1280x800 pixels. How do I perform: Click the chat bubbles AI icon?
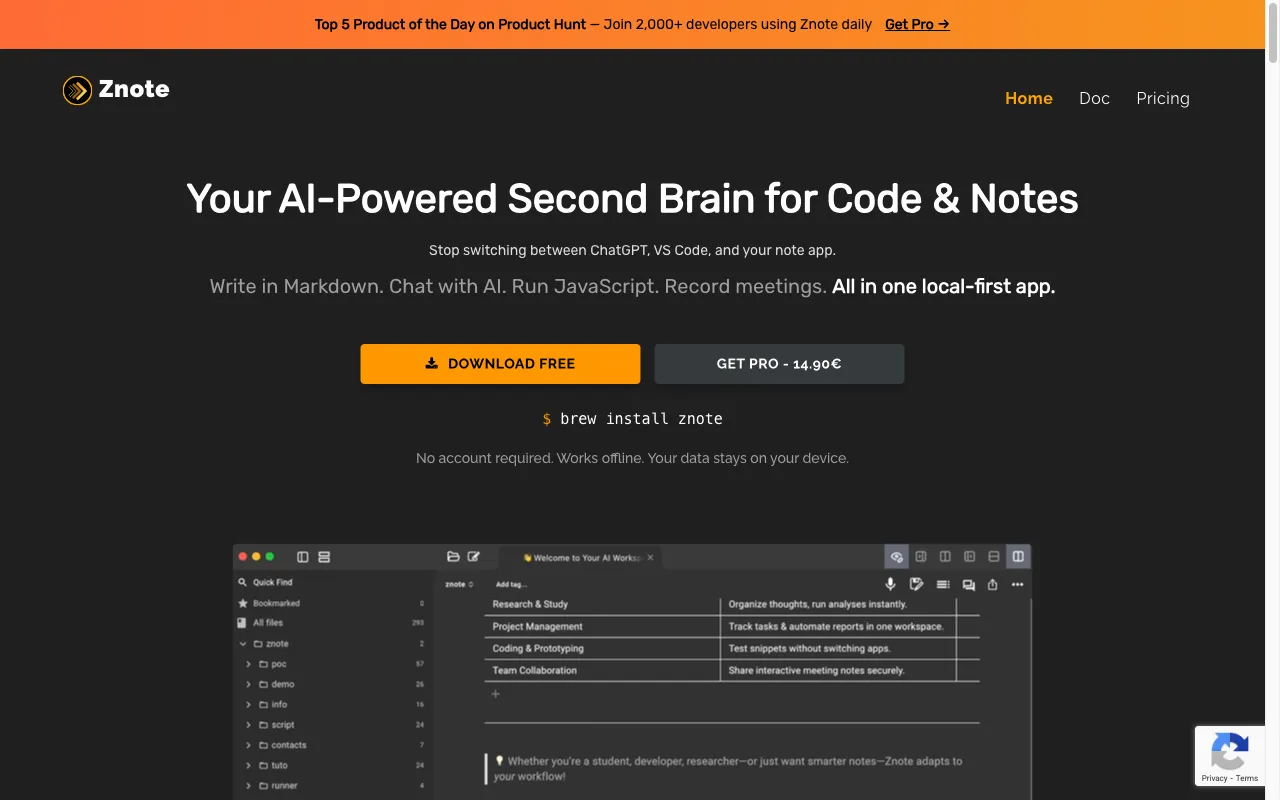[968, 585]
